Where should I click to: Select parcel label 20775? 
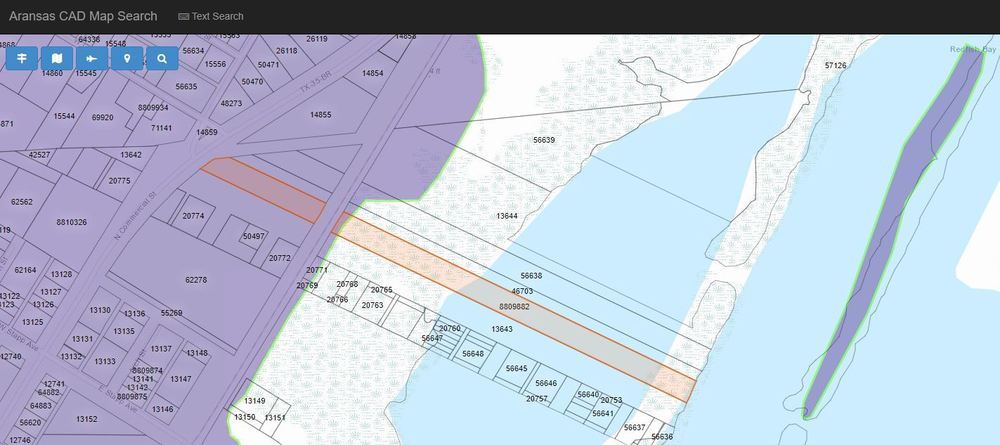tap(119, 181)
